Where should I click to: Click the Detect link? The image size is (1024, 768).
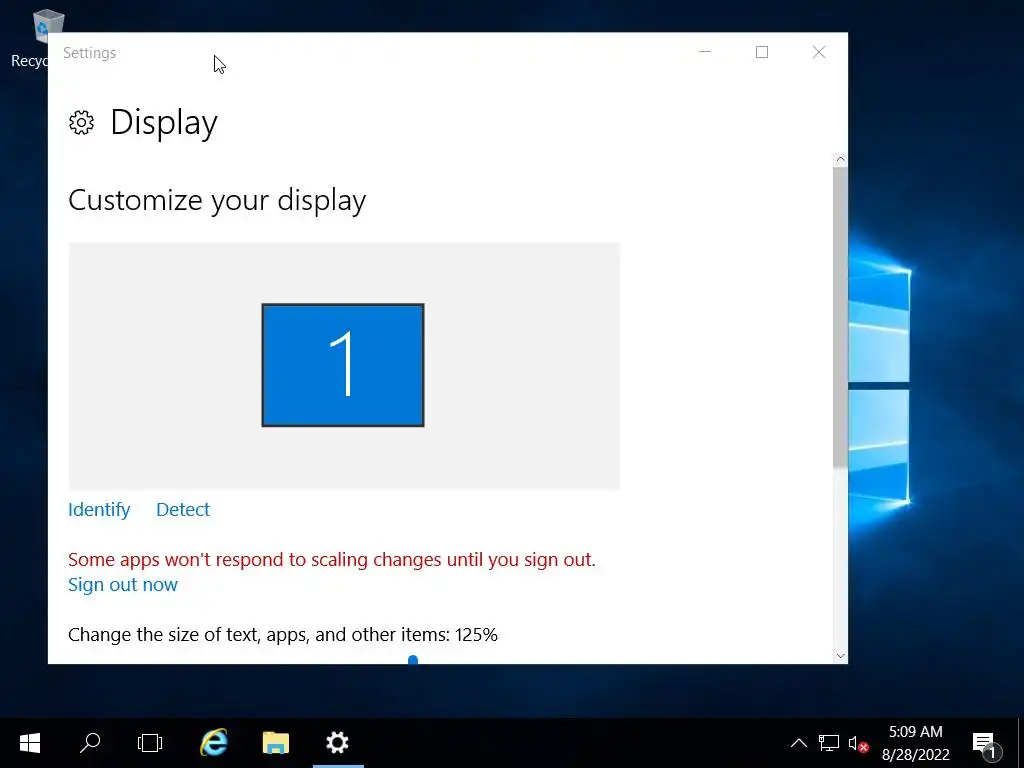(x=183, y=509)
